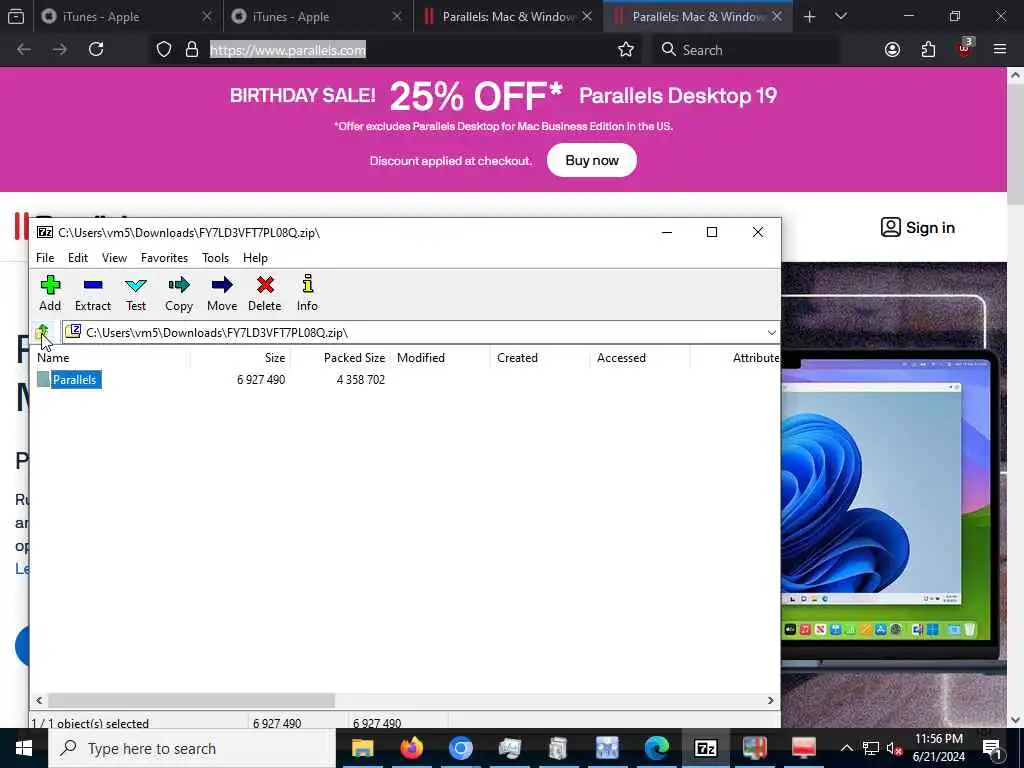This screenshot has height=768, width=1024.
Task: Open the Help menu
Action: [x=255, y=258]
